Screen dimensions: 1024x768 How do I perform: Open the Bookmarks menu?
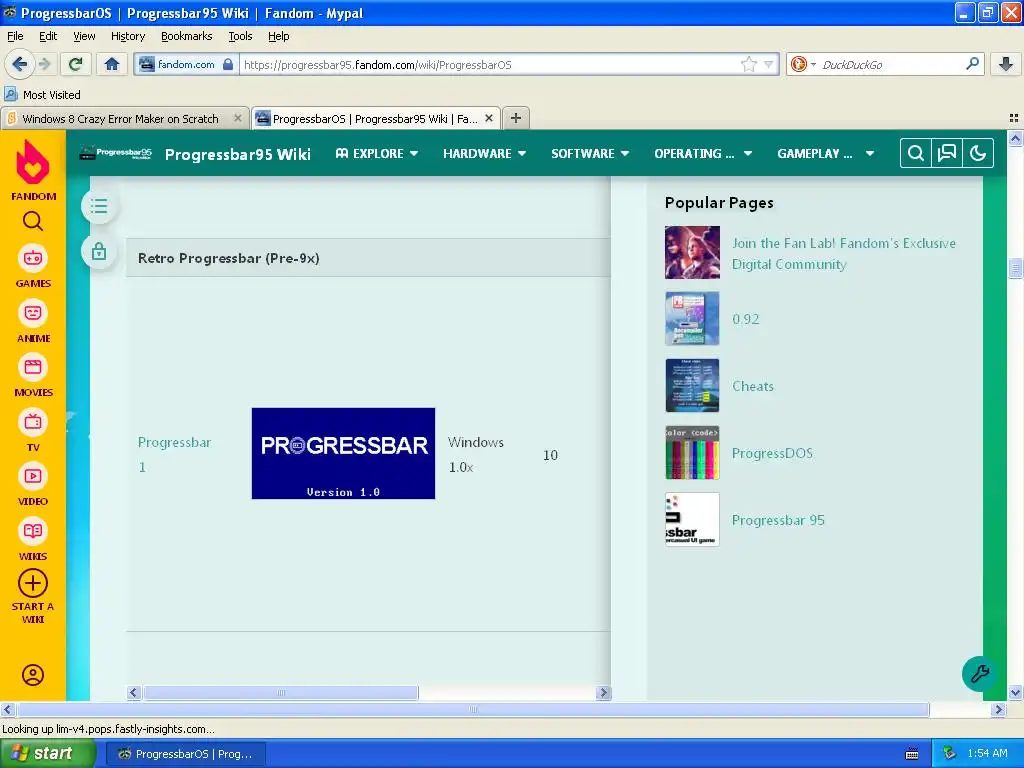click(x=187, y=36)
